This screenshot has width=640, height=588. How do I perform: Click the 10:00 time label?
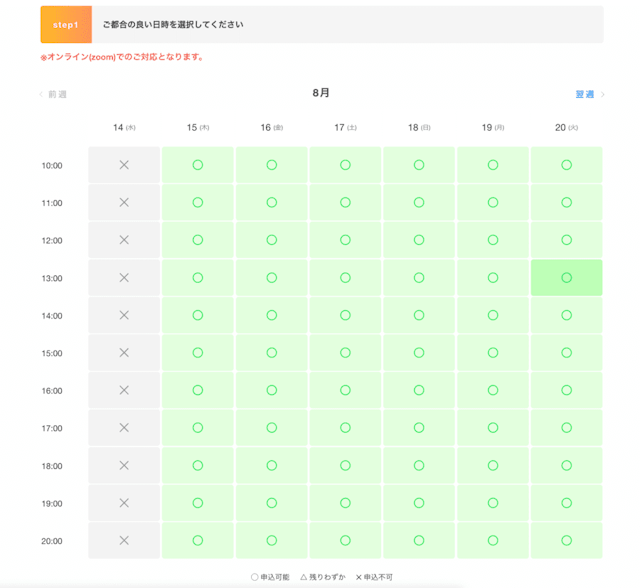52,166
